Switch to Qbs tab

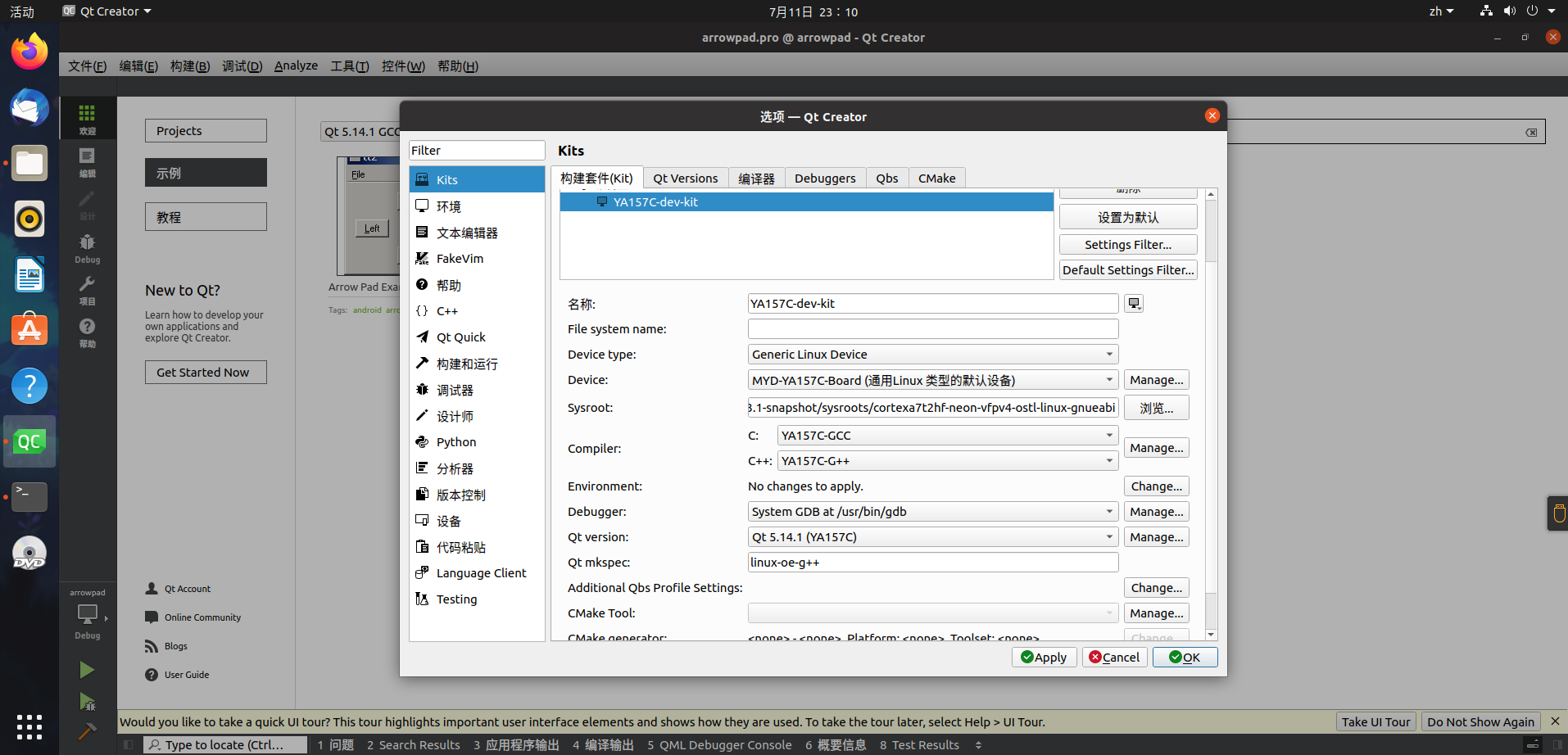point(887,179)
